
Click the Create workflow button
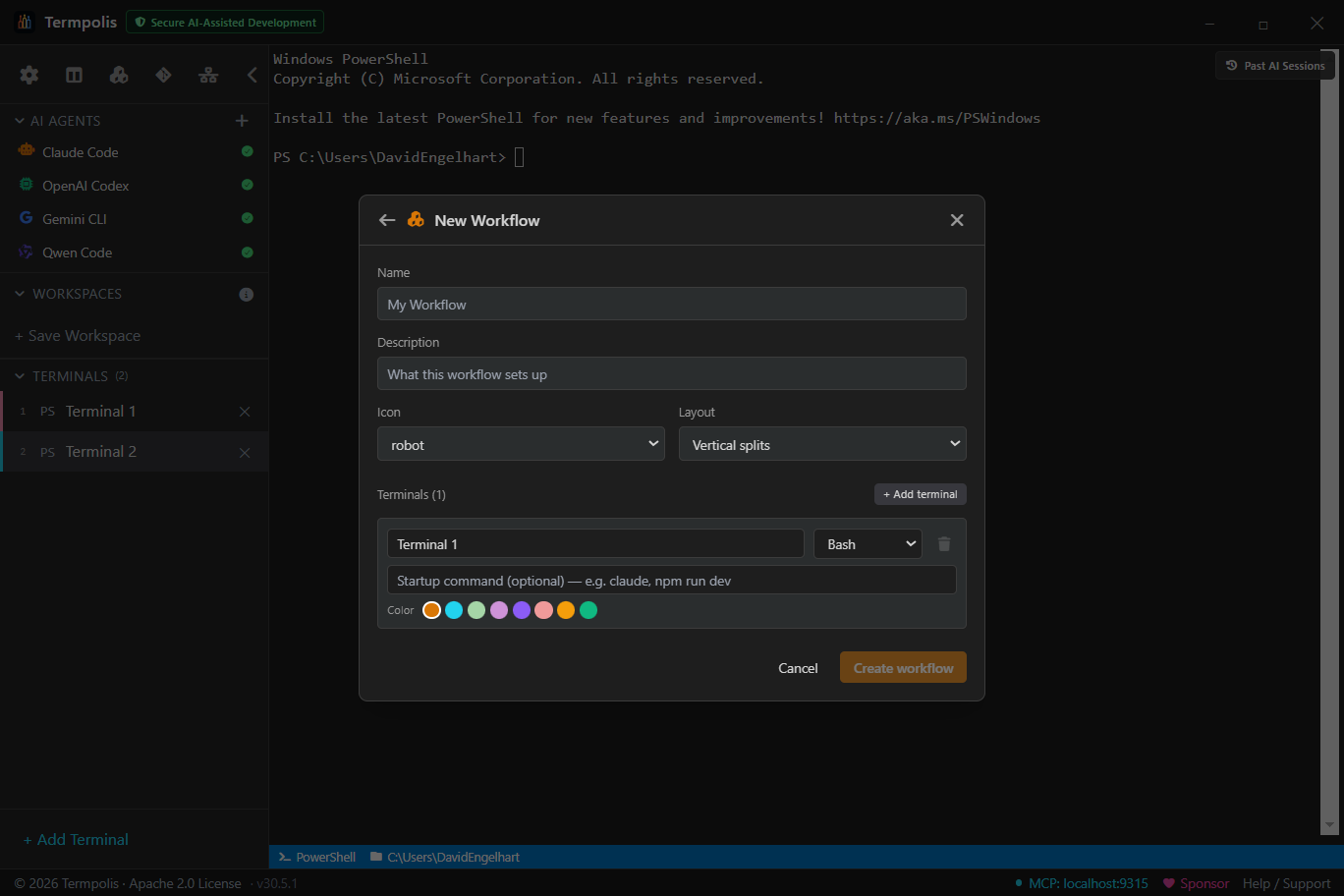pos(903,668)
